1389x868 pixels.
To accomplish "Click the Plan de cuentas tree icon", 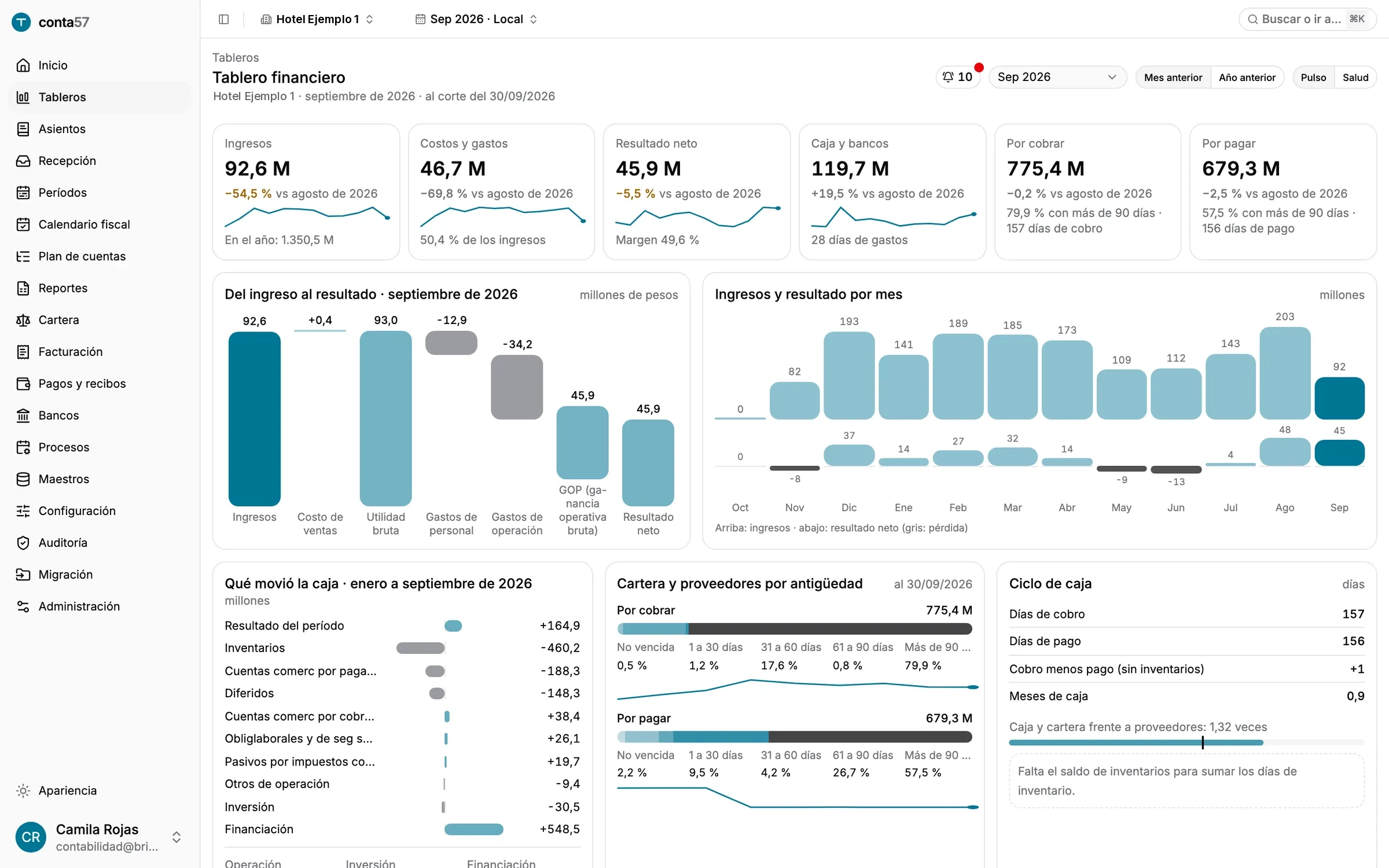I will tap(23, 256).
